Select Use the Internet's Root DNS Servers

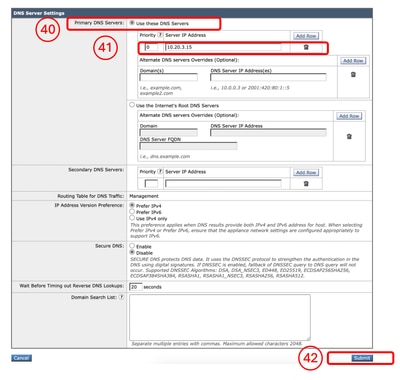(132, 105)
